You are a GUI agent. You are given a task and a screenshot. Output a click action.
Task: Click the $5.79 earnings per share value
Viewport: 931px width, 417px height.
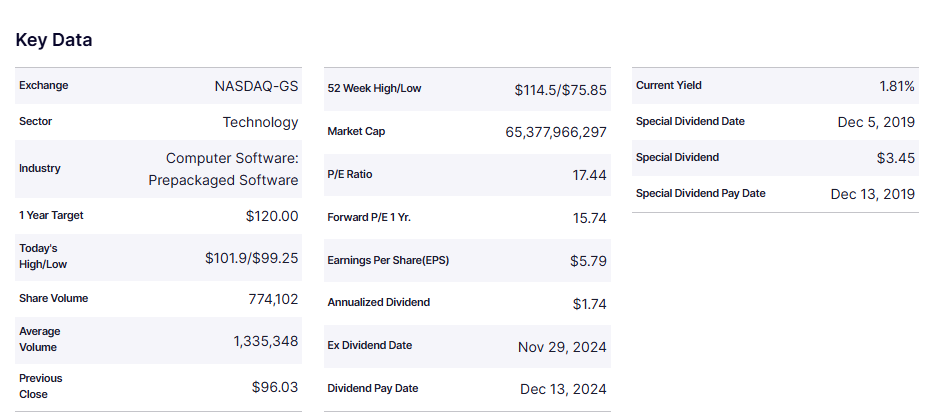(x=588, y=261)
